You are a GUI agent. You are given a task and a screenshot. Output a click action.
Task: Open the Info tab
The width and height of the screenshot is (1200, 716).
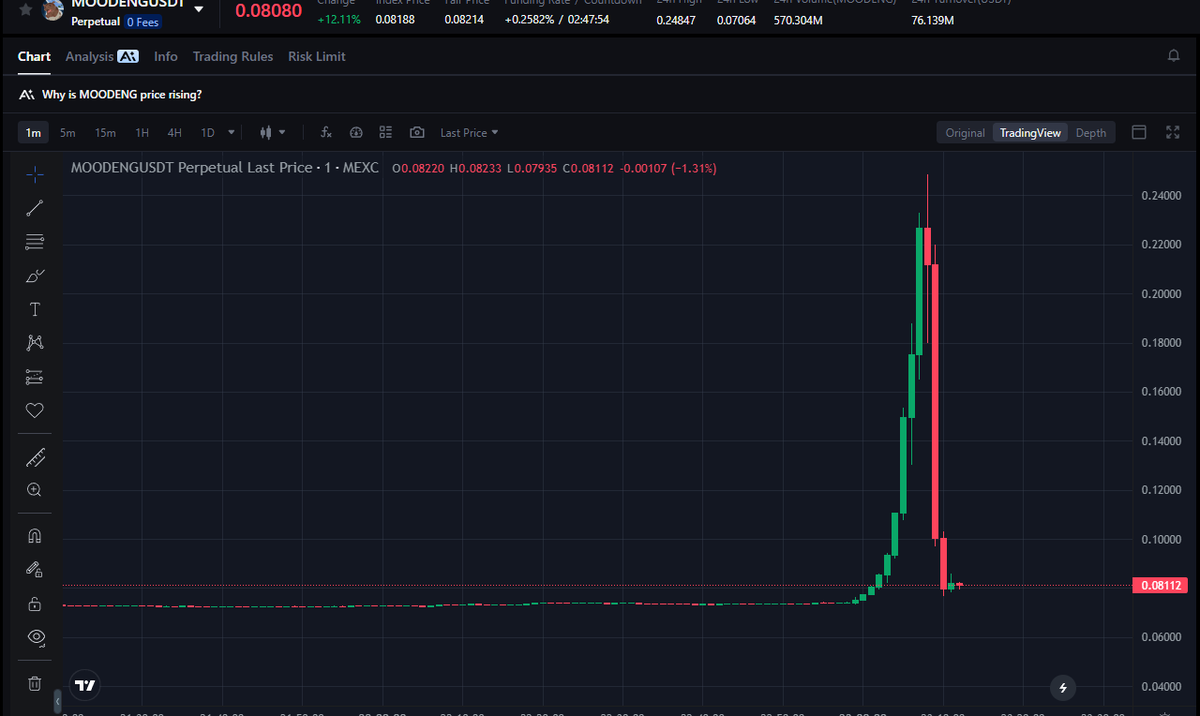pyautogui.click(x=165, y=57)
